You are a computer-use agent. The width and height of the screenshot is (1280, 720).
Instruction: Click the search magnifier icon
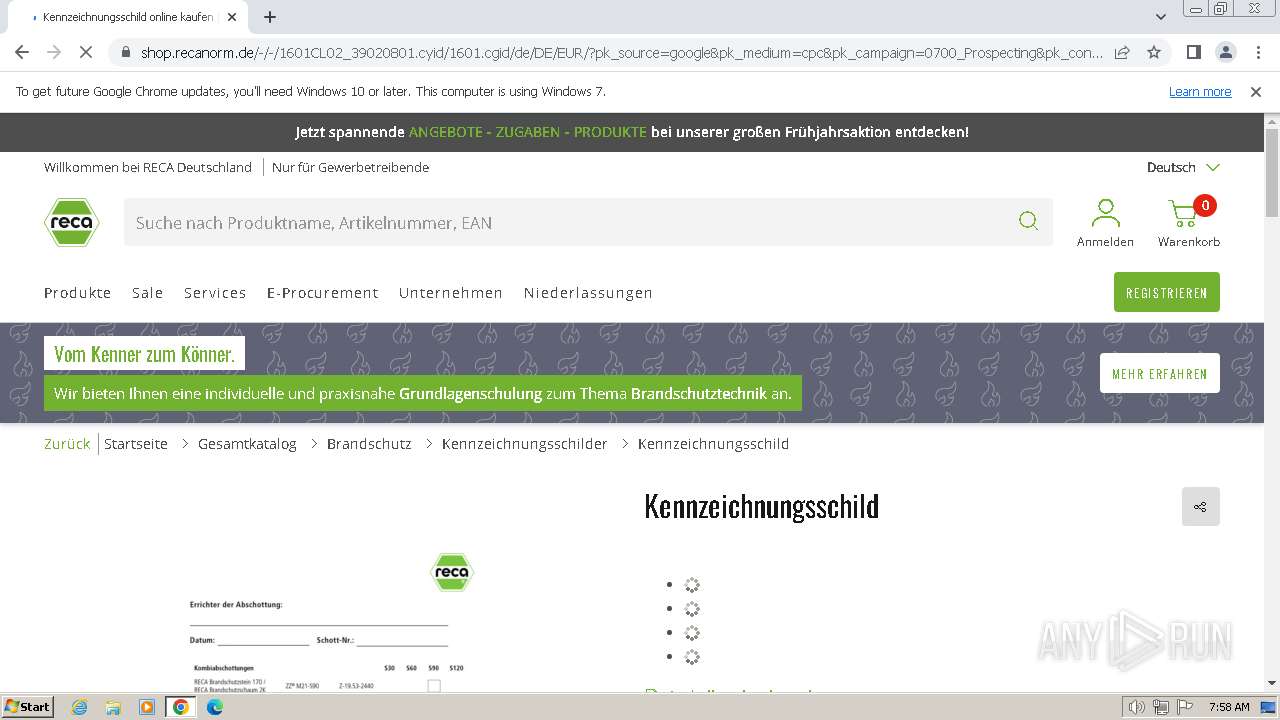pos(1028,221)
